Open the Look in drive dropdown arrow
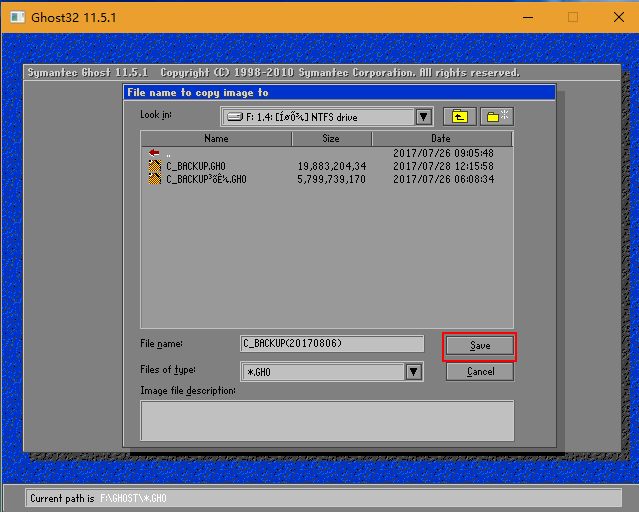This screenshot has height=512, width=639. pos(423,117)
